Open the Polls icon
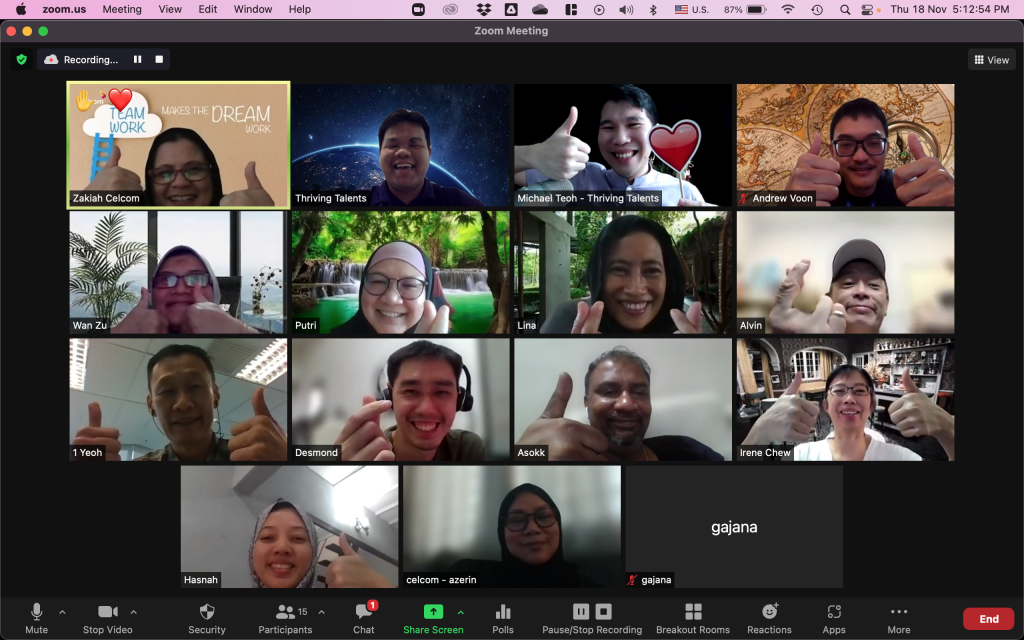Viewport: 1024px width, 640px height. pyautogui.click(x=503, y=612)
